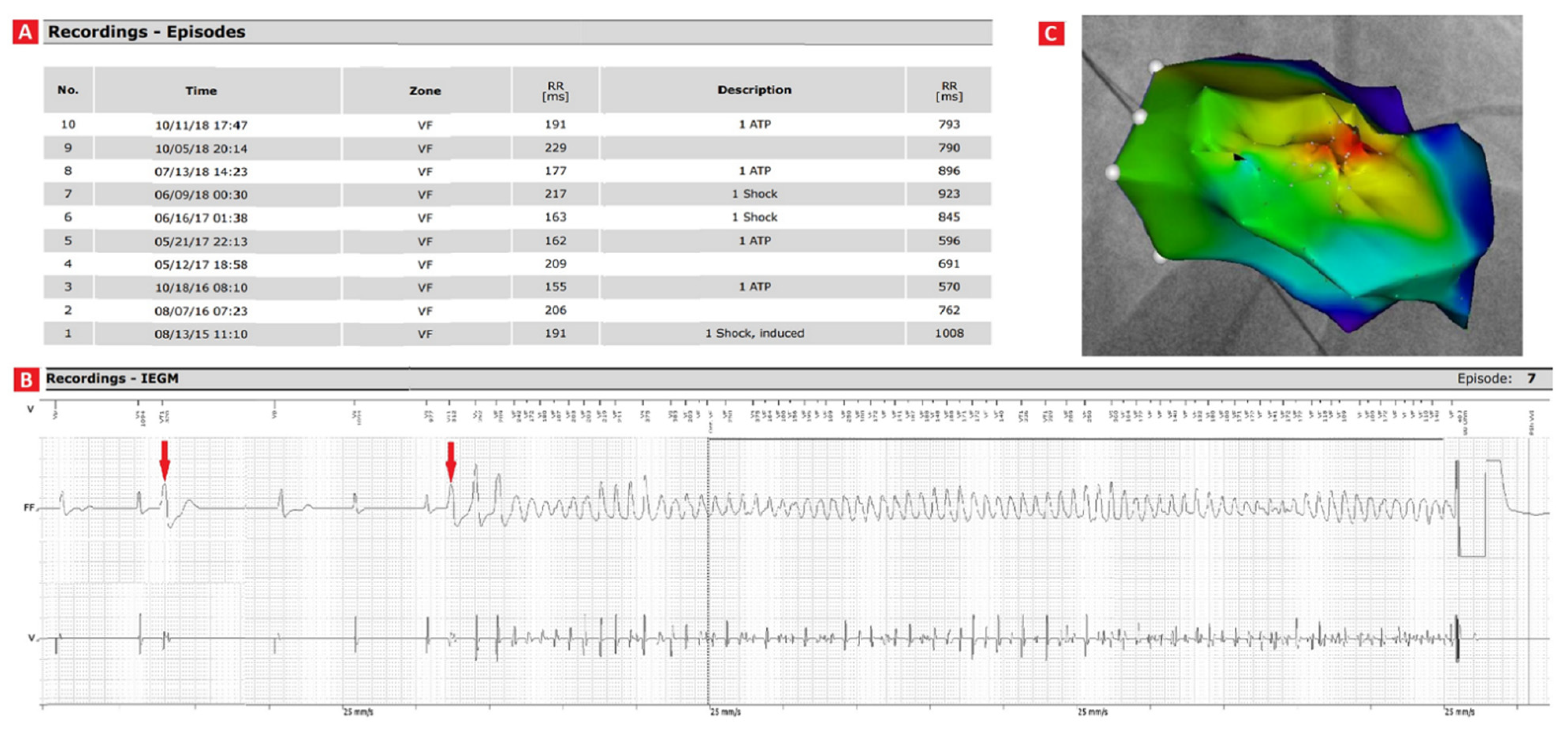Click RR value 691 in episode 4
This screenshot has width=1568, height=736.
tap(949, 263)
